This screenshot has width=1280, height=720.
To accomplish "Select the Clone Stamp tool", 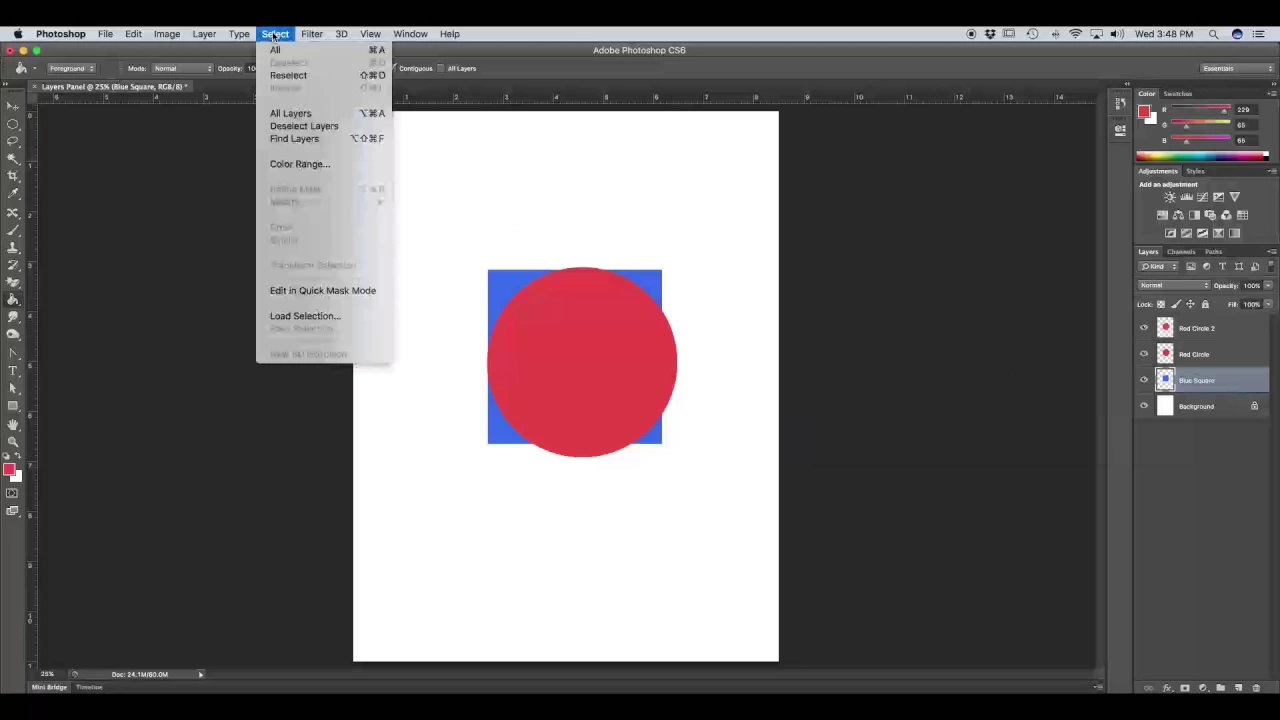I will tap(13, 247).
